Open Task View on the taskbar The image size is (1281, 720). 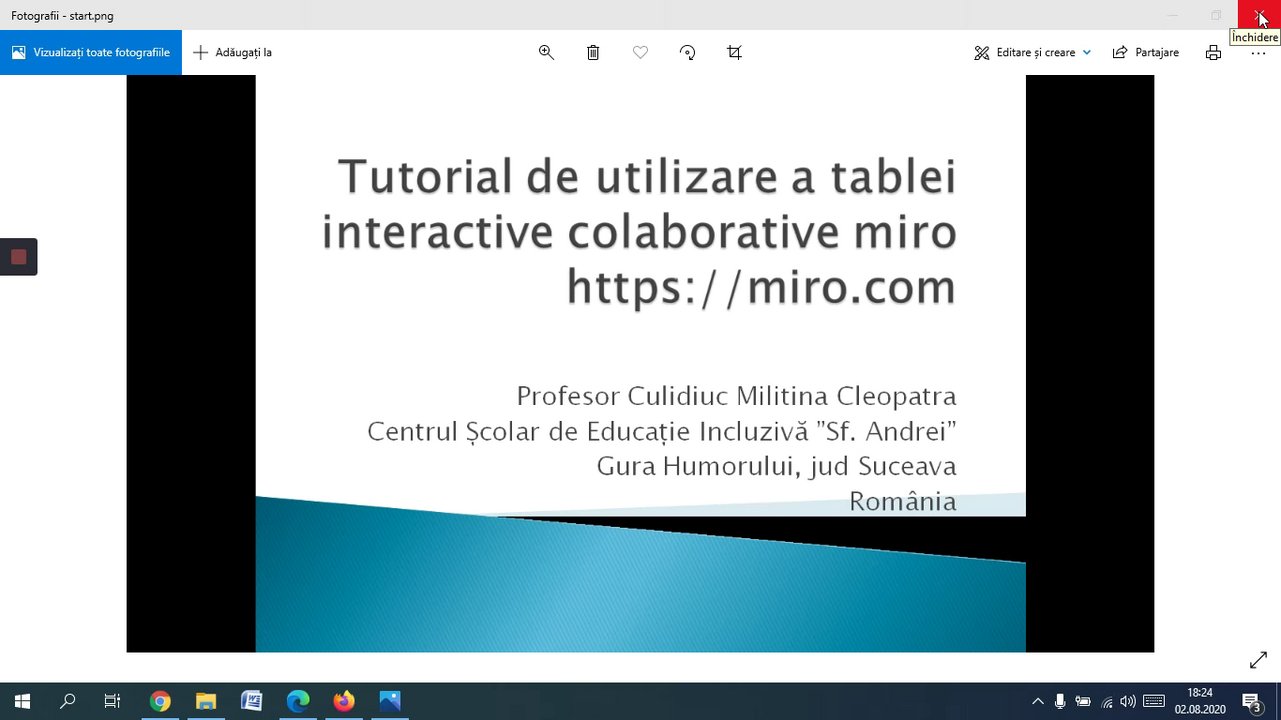pos(113,701)
